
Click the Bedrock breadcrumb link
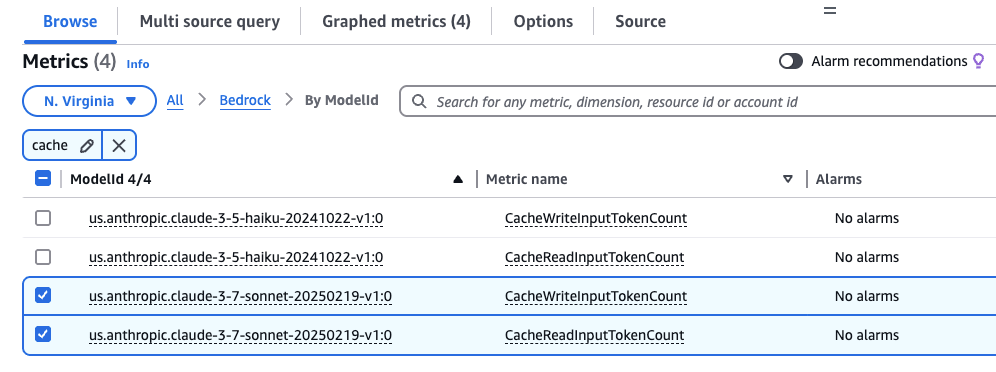click(x=245, y=100)
